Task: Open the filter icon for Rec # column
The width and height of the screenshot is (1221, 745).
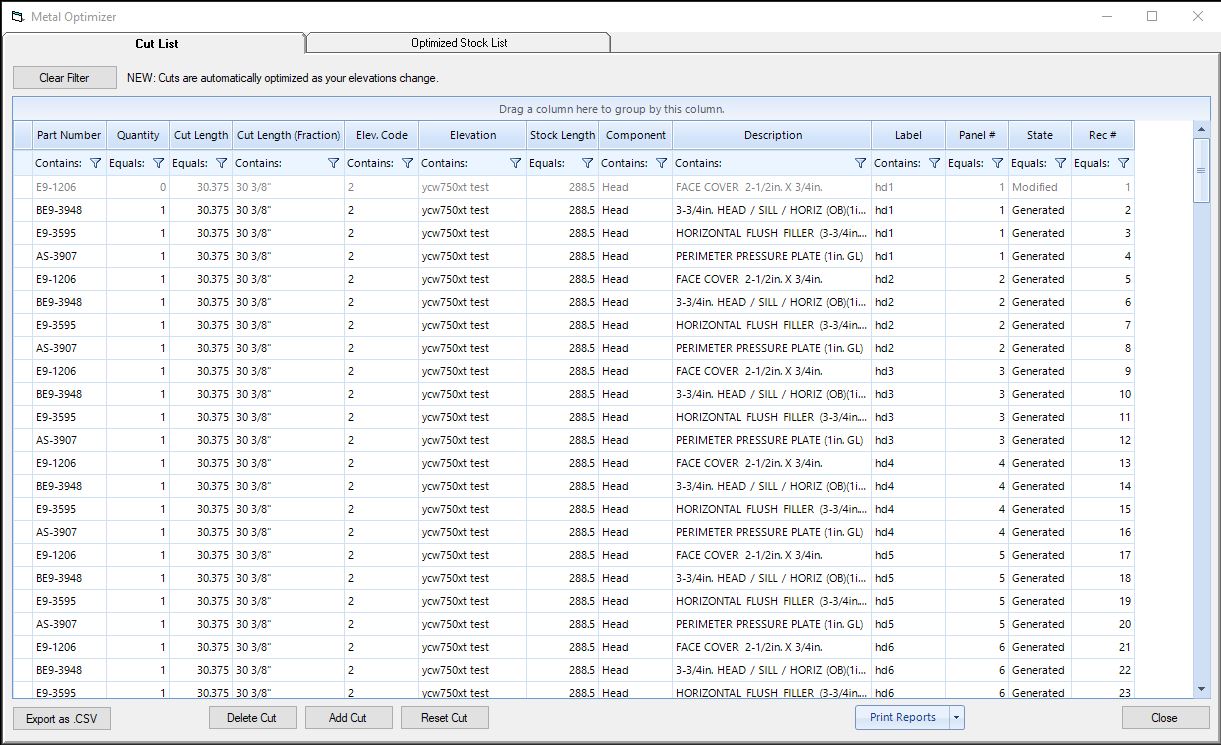Action: click(1123, 163)
